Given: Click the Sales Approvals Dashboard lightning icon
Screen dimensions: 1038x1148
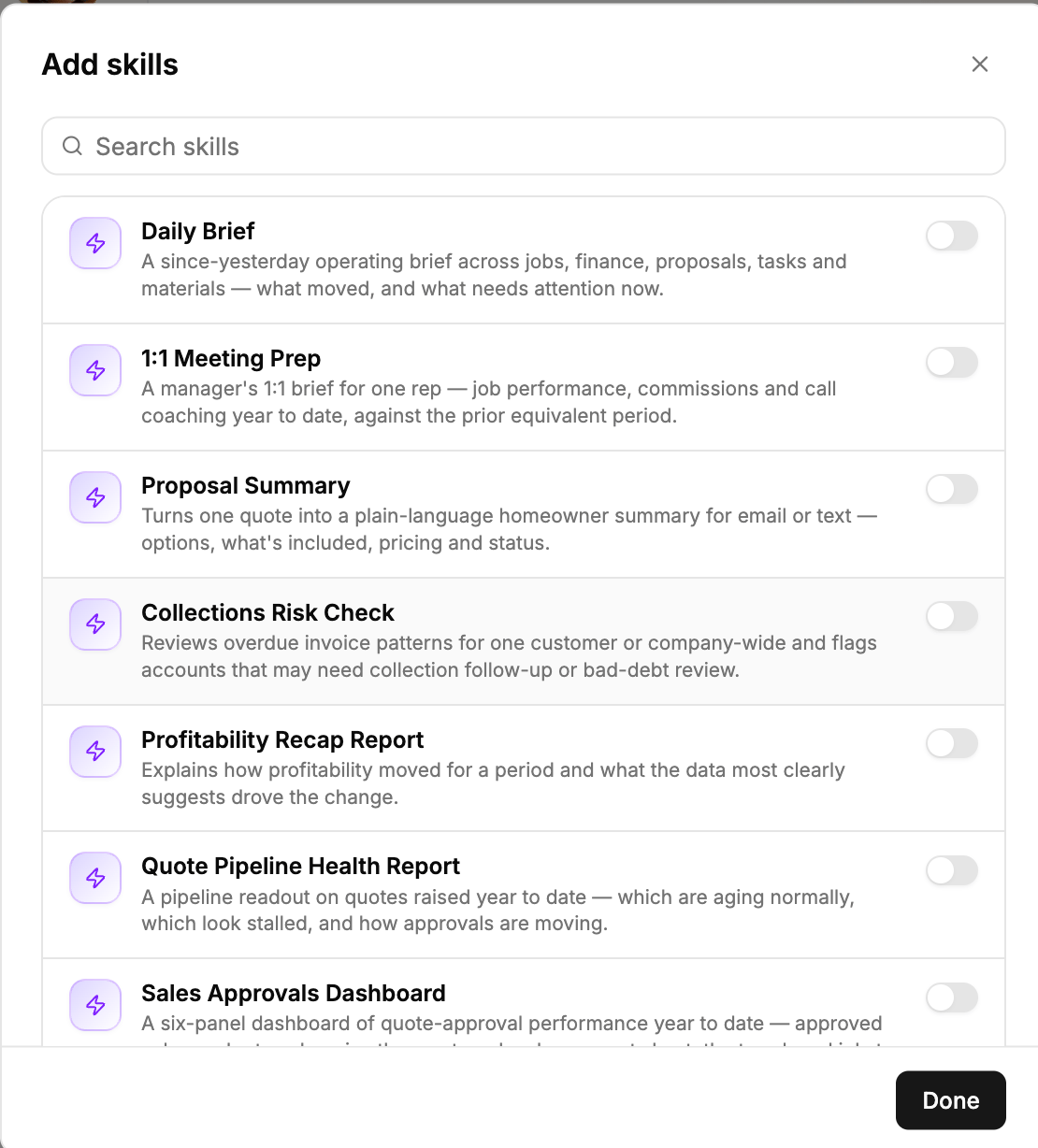Looking at the screenshot, I should 95,1005.
